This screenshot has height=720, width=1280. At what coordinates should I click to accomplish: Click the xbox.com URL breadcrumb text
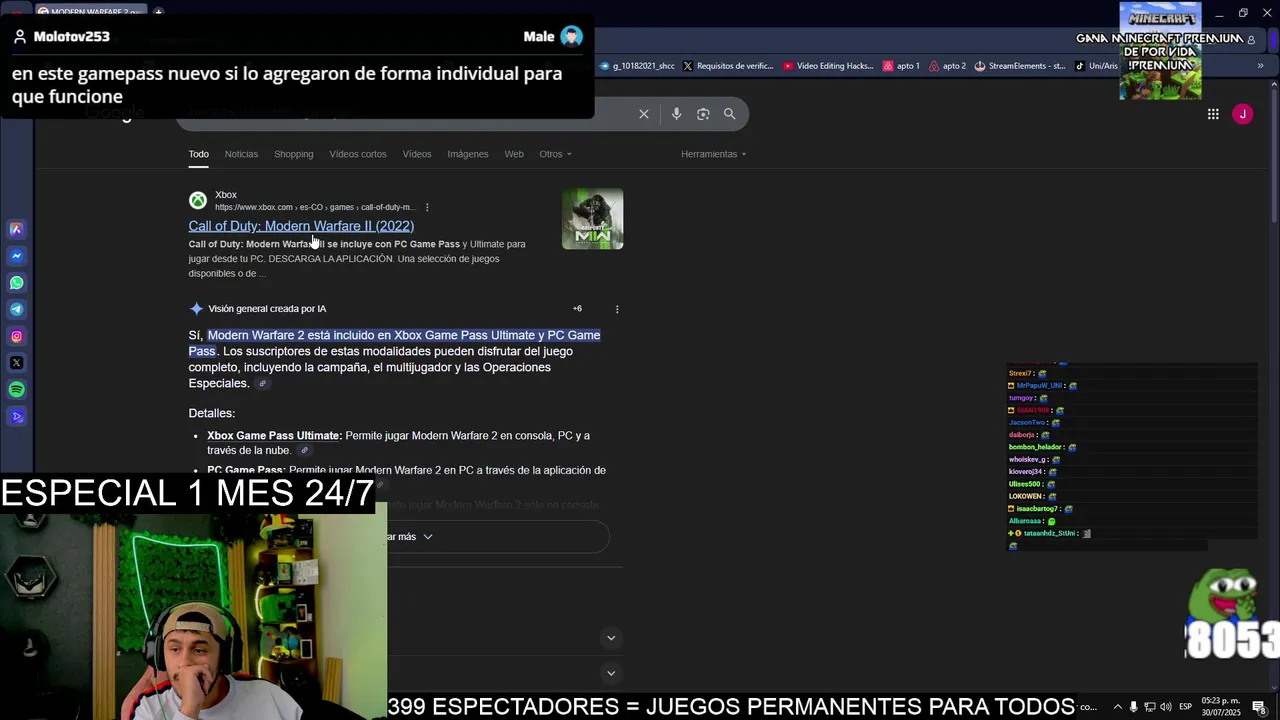[x=314, y=208]
